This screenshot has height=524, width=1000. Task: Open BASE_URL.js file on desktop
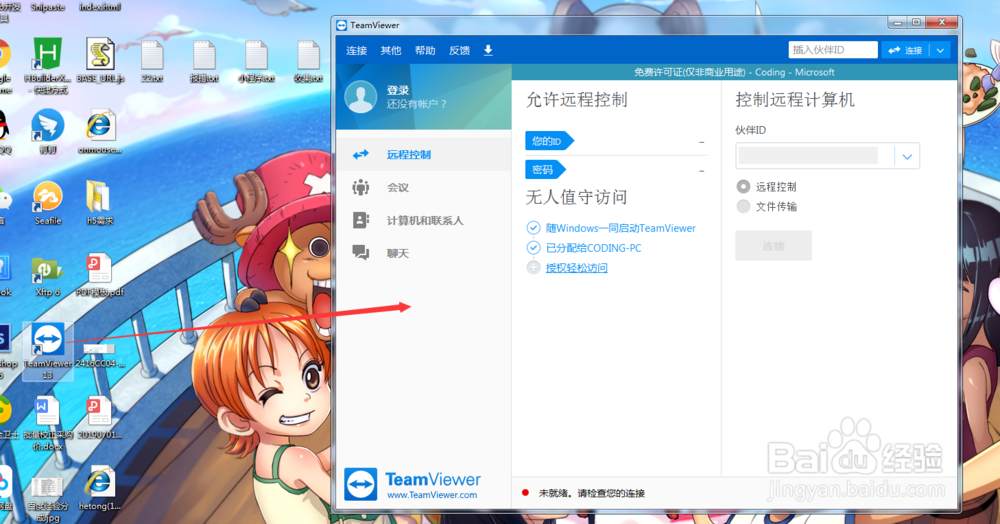(100, 59)
